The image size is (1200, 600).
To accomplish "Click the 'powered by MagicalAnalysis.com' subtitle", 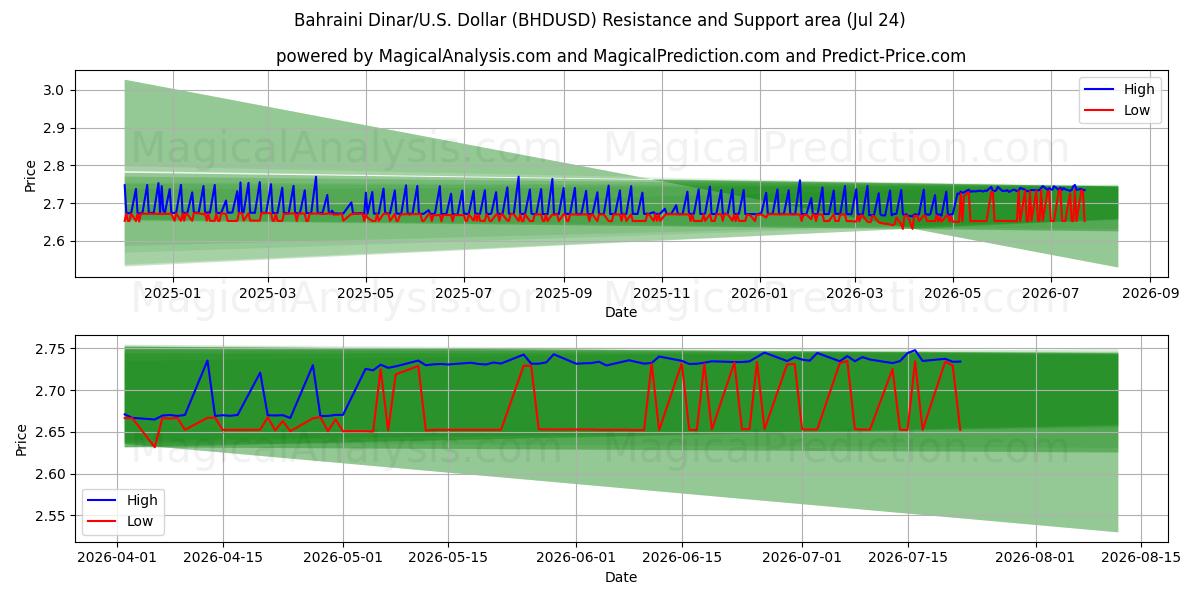I will [621, 56].
